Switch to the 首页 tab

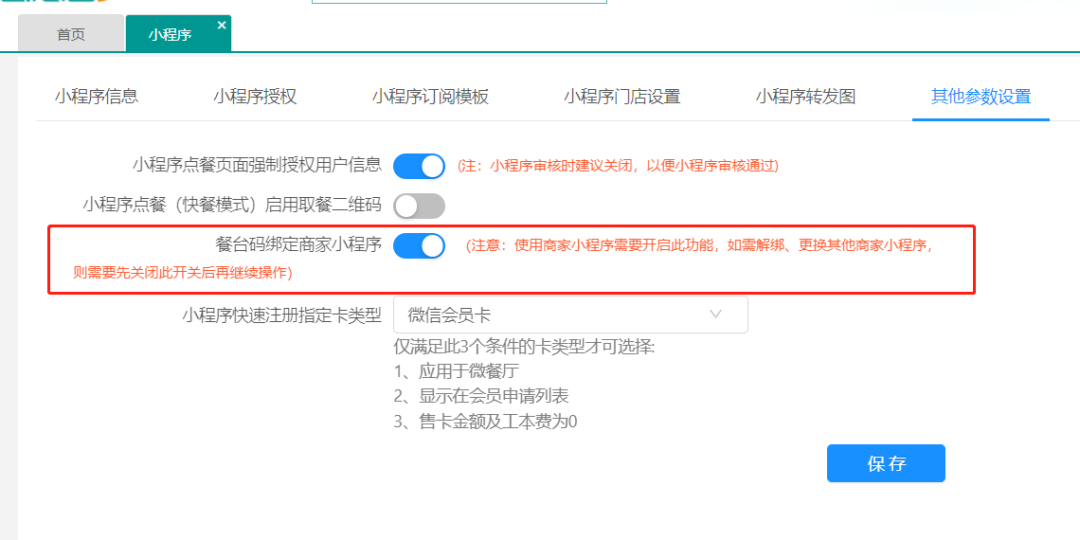[71, 35]
